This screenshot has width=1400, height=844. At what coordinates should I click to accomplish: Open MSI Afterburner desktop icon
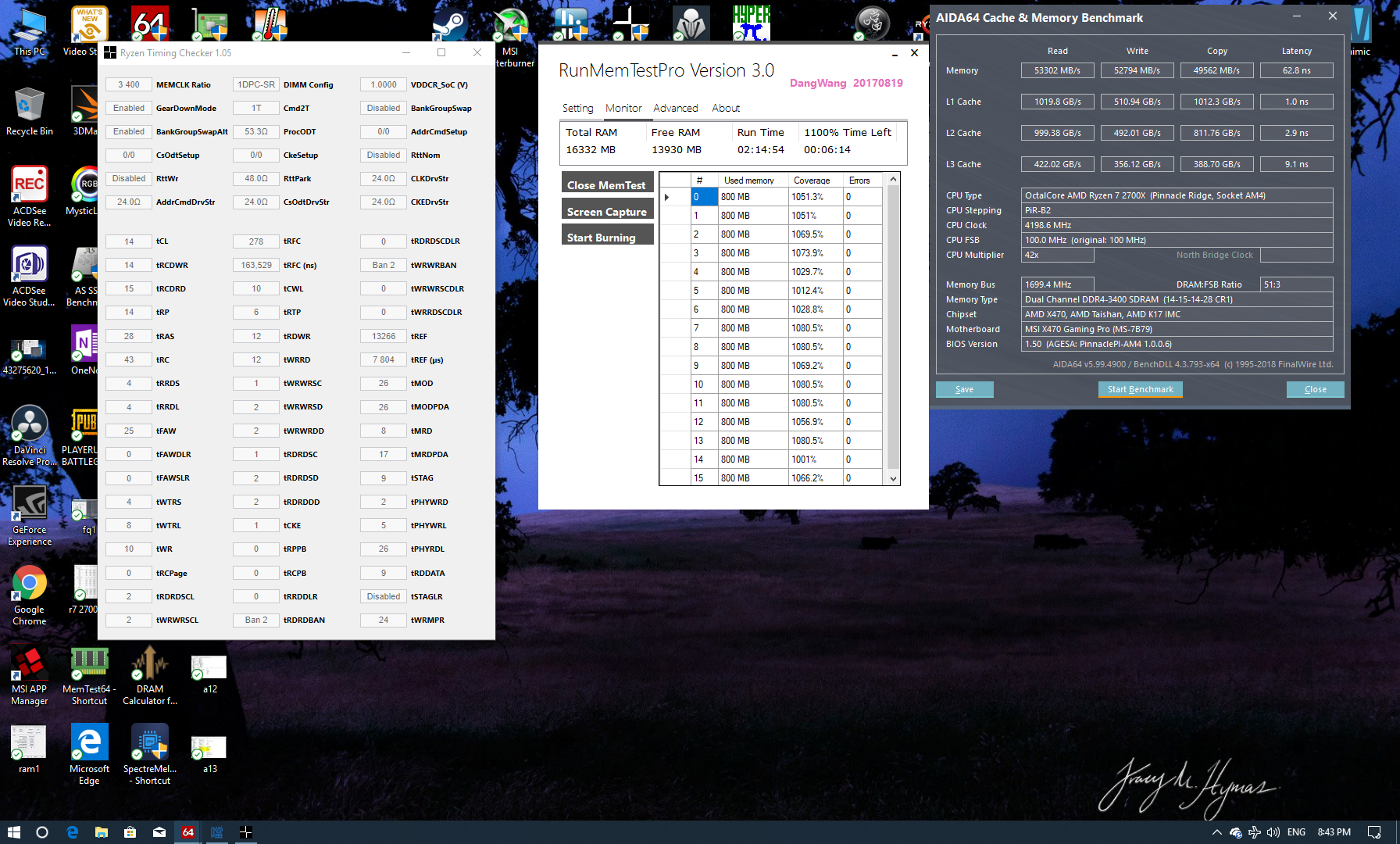511,38
